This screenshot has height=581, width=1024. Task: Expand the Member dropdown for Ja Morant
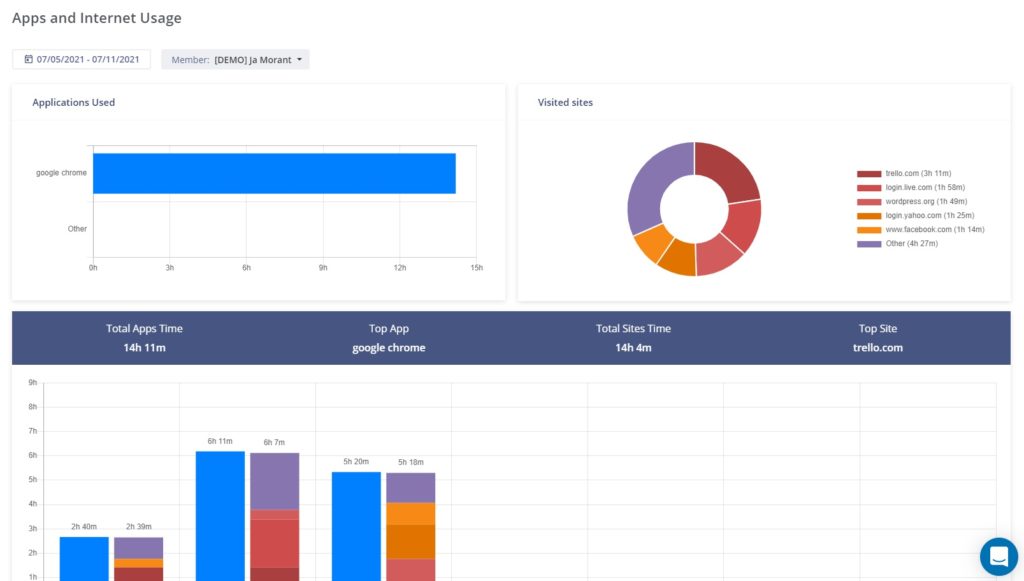pos(235,59)
